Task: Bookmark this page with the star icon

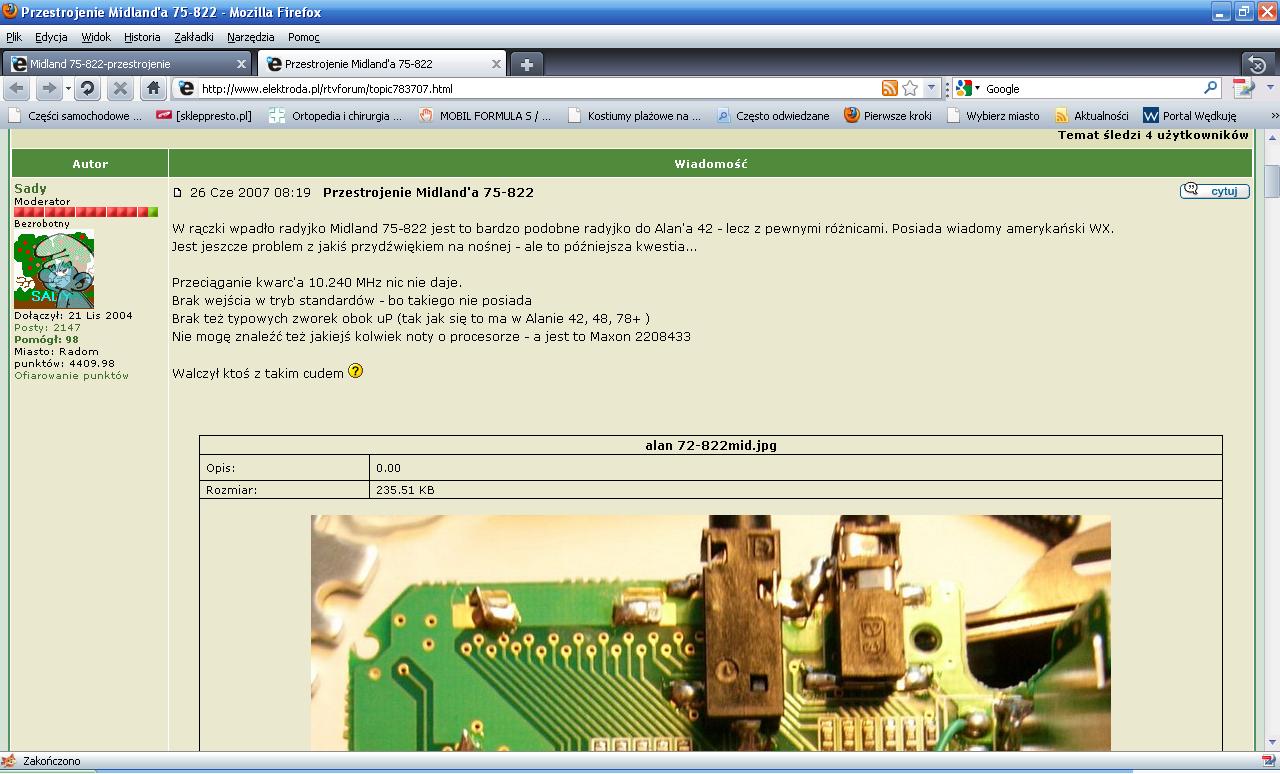Action: [x=910, y=88]
